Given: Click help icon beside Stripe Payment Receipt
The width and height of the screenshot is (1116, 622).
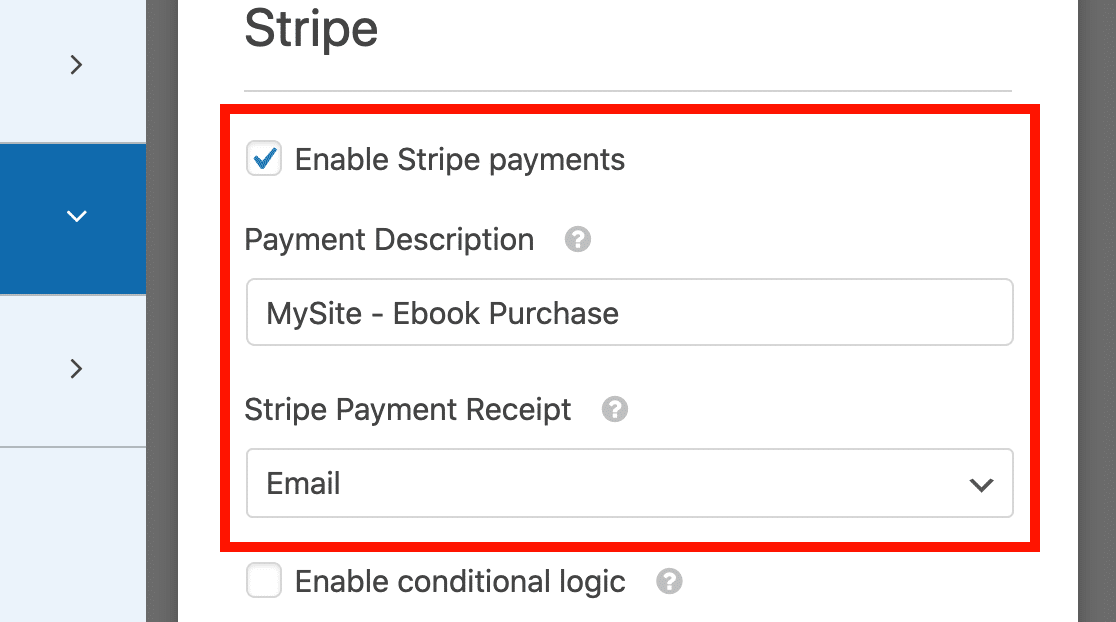Looking at the screenshot, I should tap(614, 409).
